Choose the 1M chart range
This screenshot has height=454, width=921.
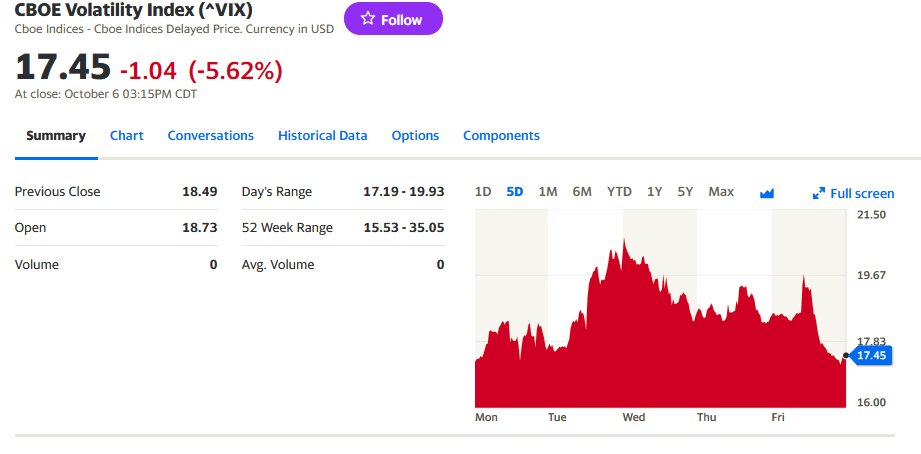click(x=548, y=191)
